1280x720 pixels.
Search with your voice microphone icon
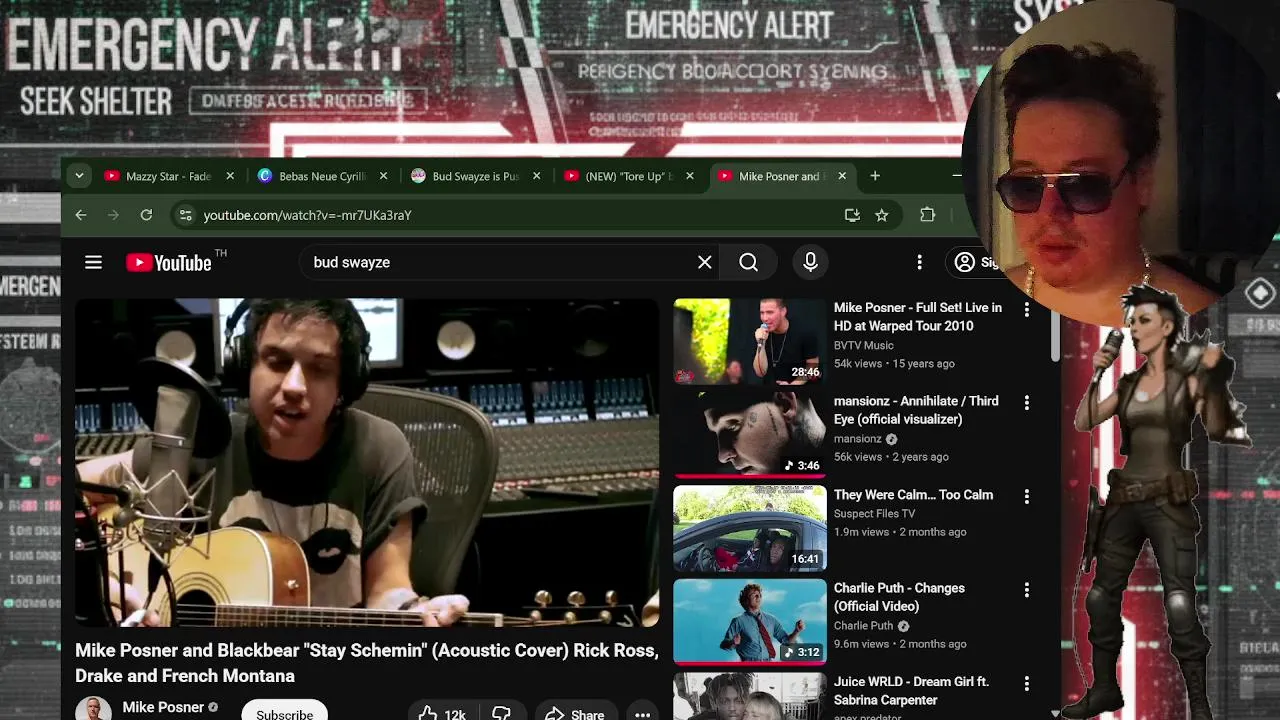[x=811, y=262]
